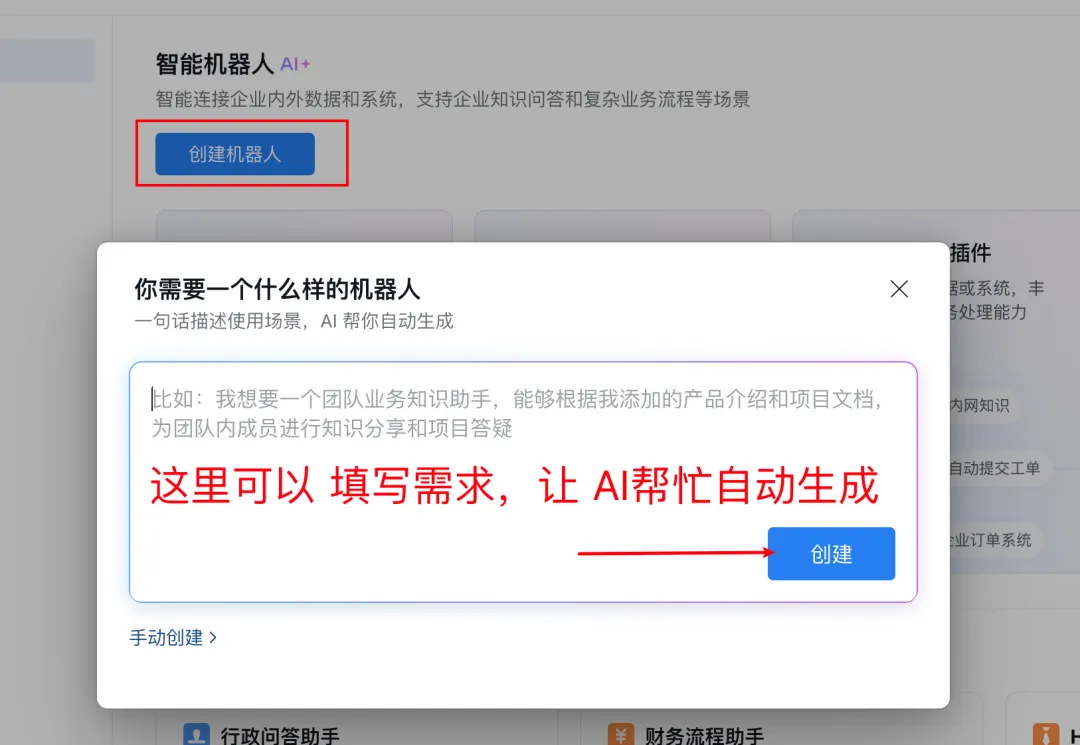
Task: Select the highlighted item in left sidebar
Action: point(48,61)
